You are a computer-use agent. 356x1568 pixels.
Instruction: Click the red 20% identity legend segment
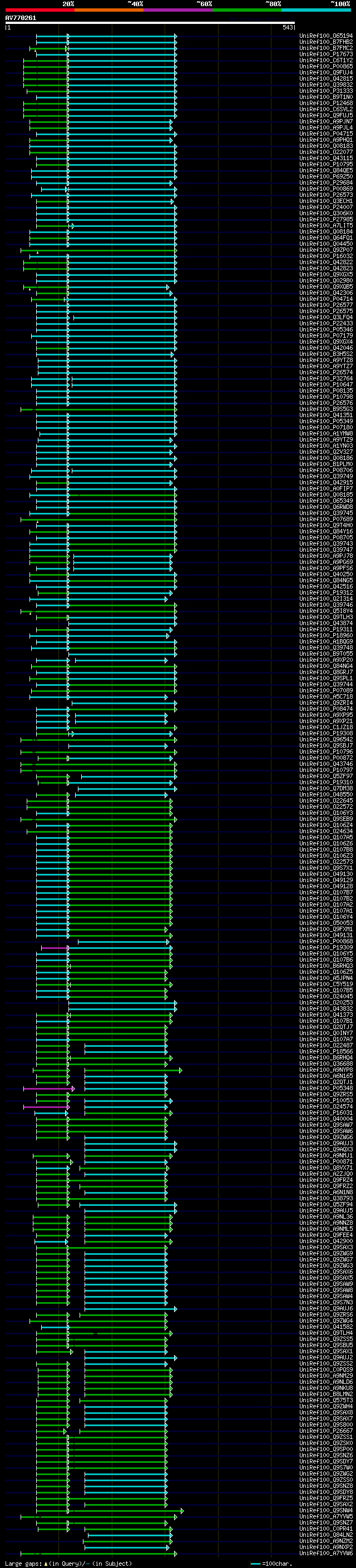tap(40, 10)
